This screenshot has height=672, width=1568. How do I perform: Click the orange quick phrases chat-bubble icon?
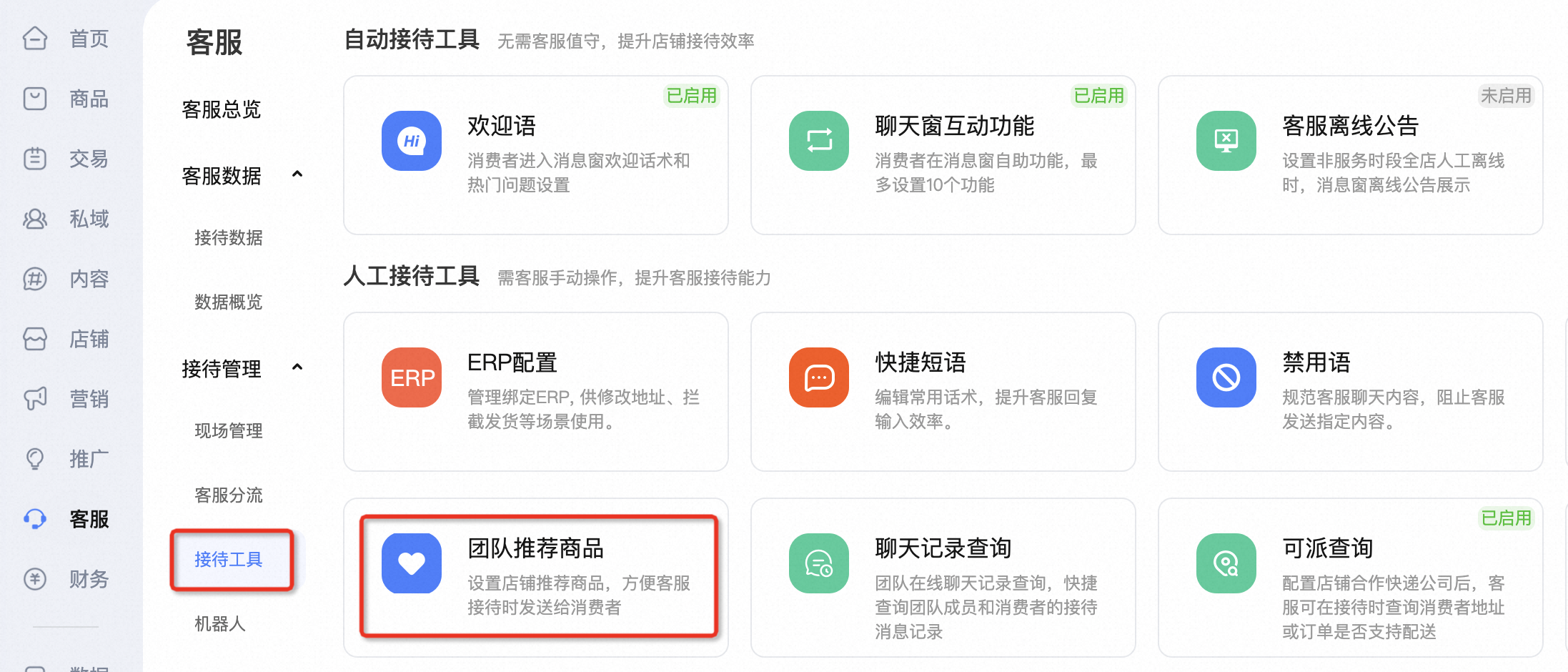click(x=818, y=377)
